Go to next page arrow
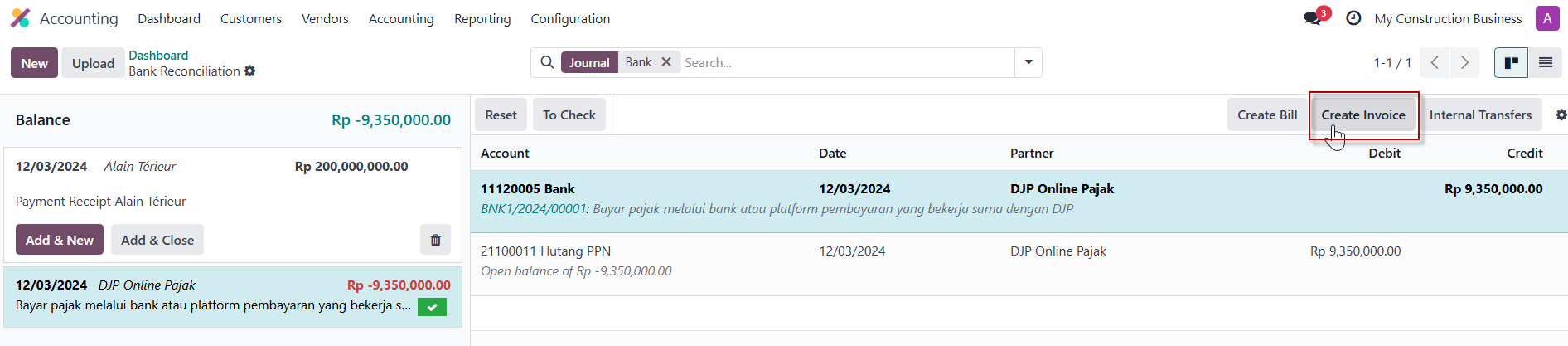Image resolution: width=1568 pixels, height=346 pixels. (1465, 63)
